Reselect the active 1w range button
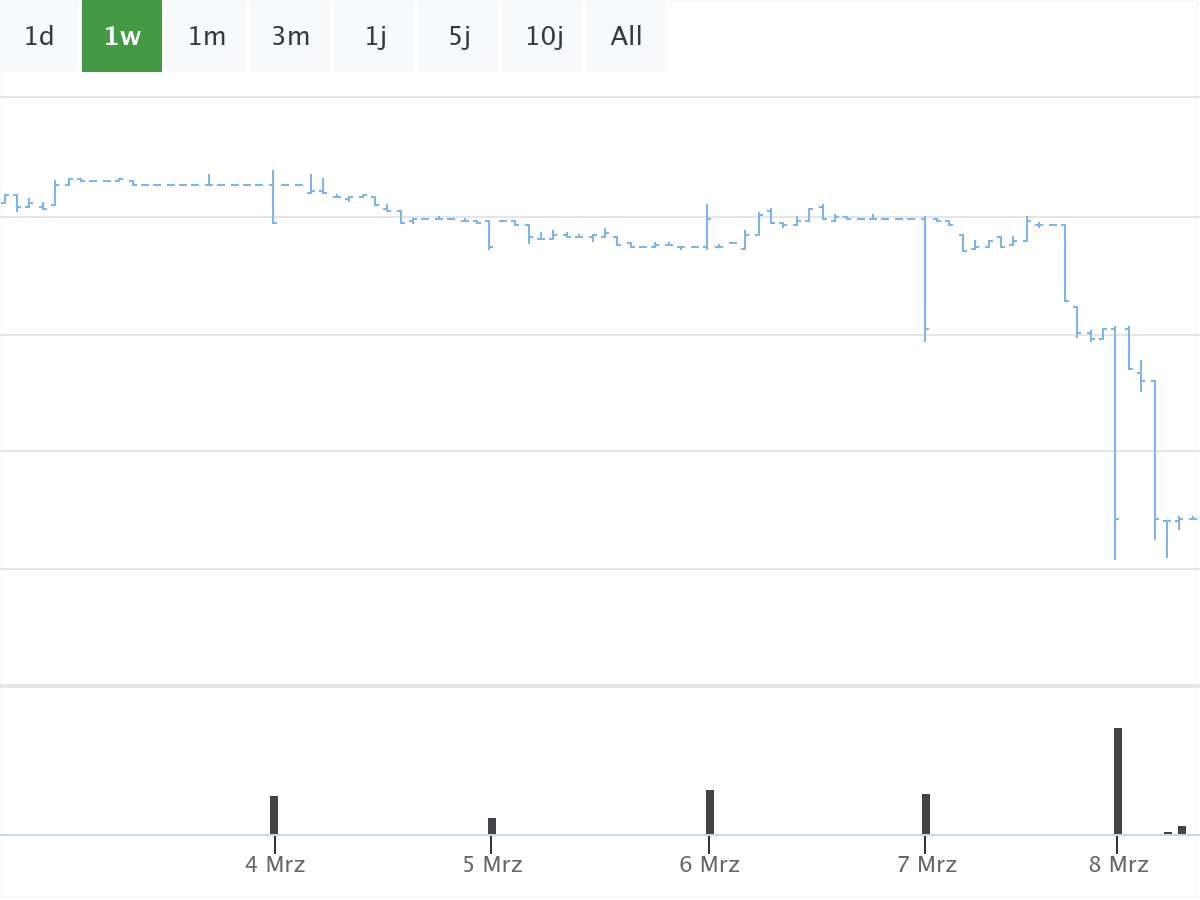 coord(122,36)
